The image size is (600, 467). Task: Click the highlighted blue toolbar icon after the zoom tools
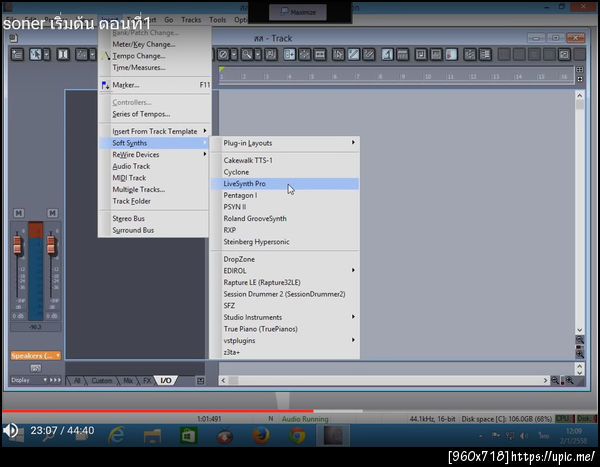pyautogui.click(x=289, y=54)
